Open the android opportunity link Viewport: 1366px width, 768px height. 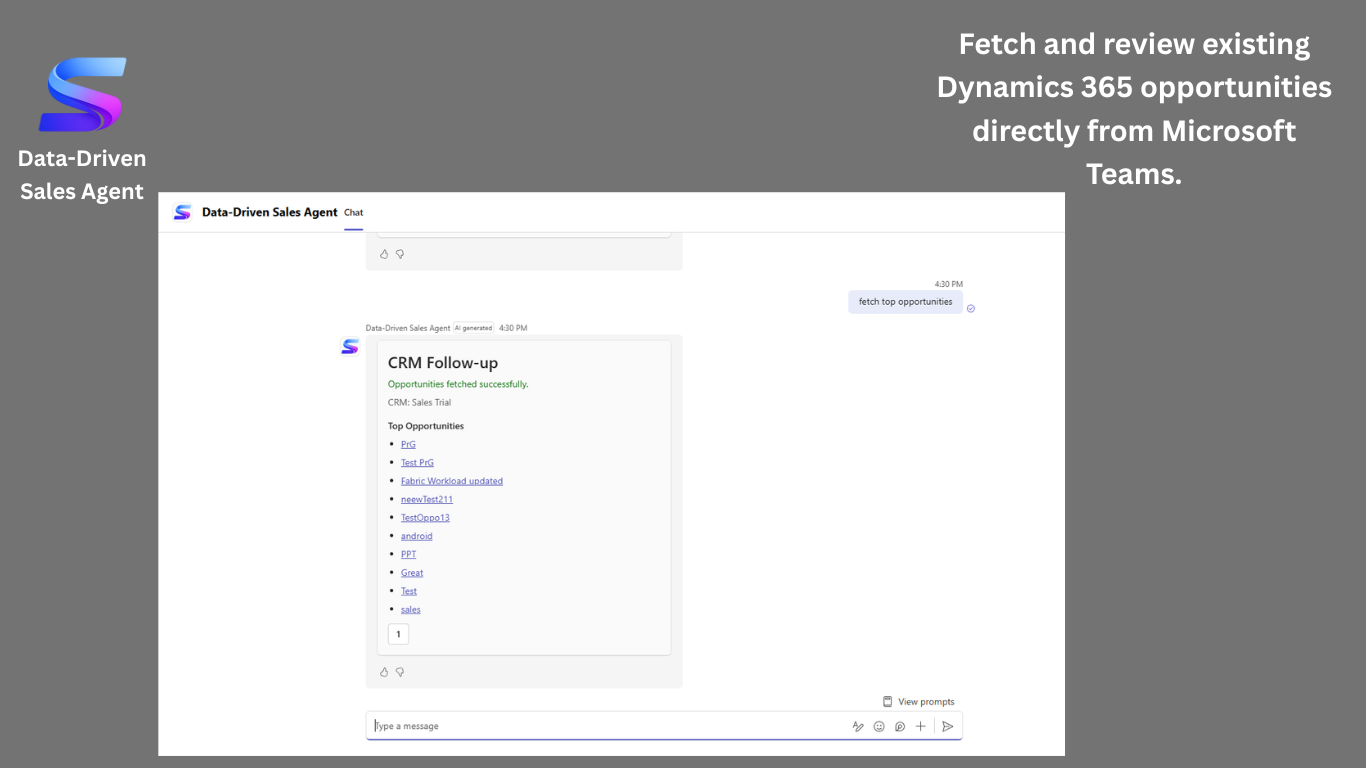[417, 536]
